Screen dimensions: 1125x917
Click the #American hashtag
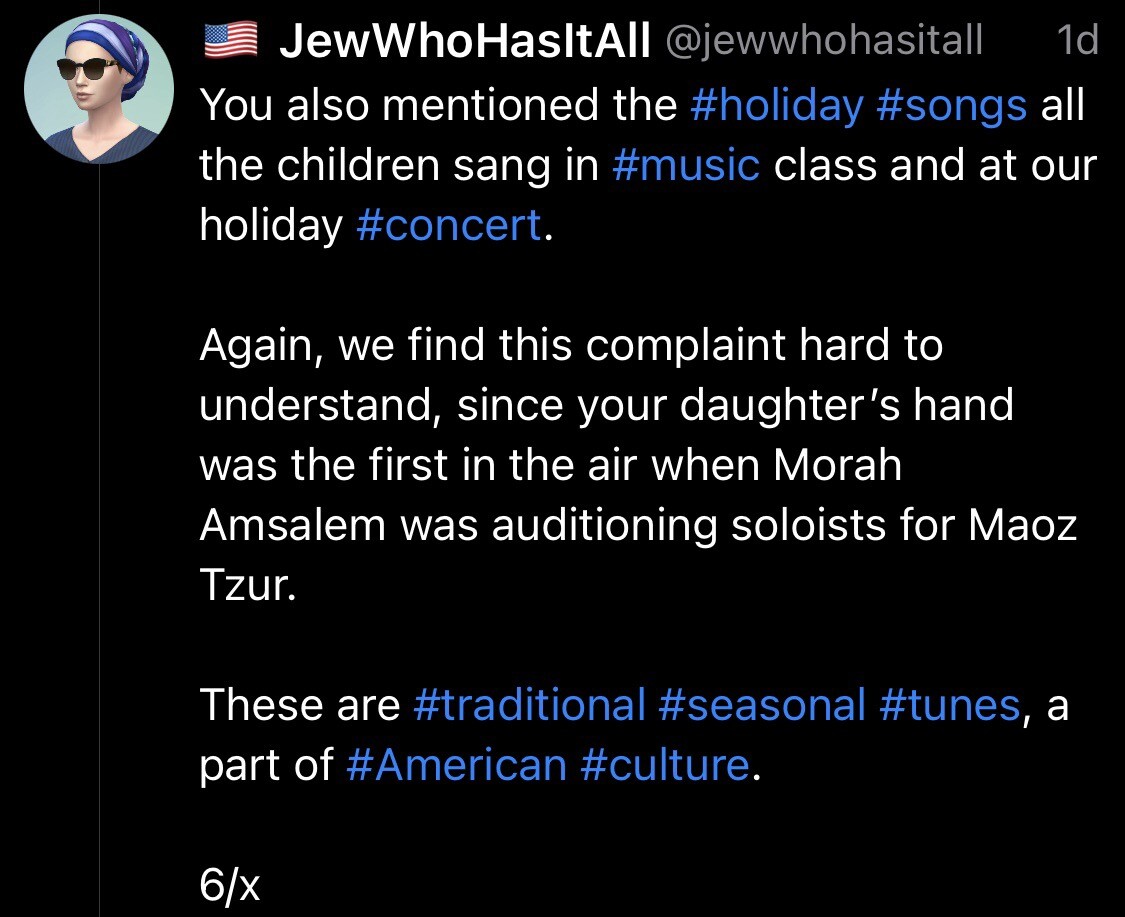456,765
